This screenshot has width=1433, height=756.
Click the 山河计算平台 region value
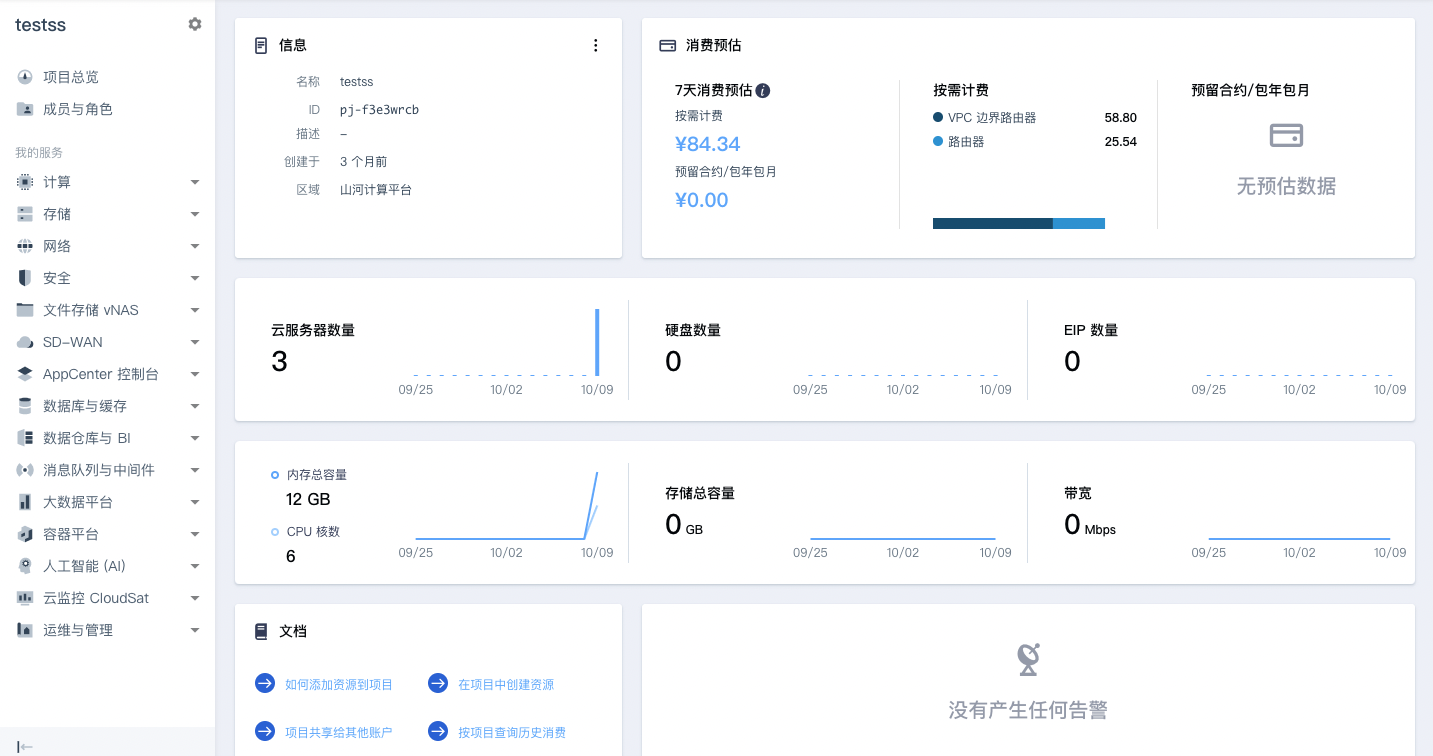pos(376,190)
